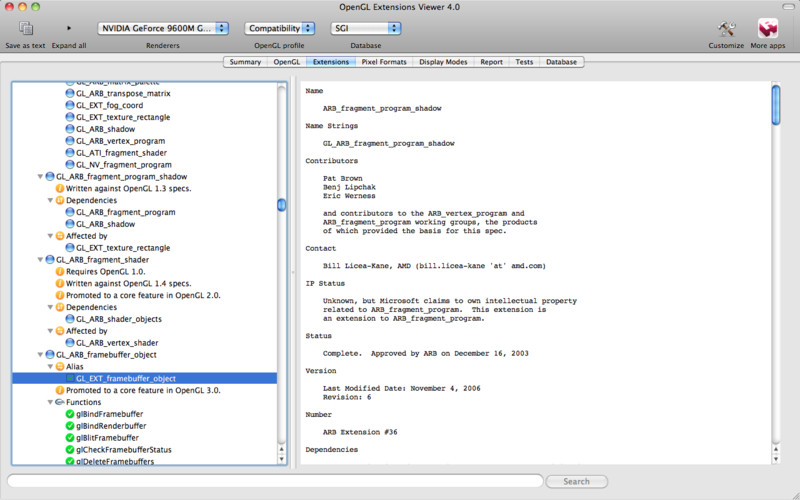Open the SGI database dropdown
Viewport: 800px width, 500px height.
coord(366,28)
